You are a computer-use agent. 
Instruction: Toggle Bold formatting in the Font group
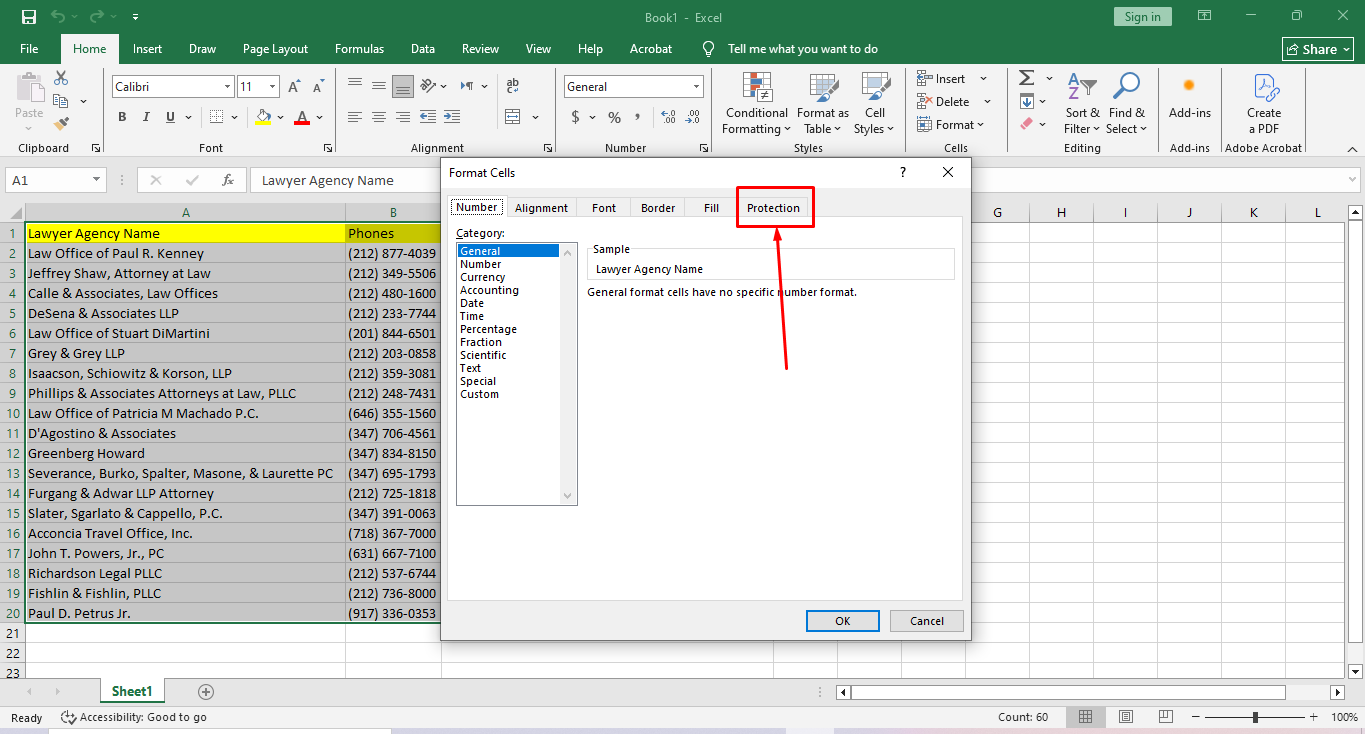point(122,117)
